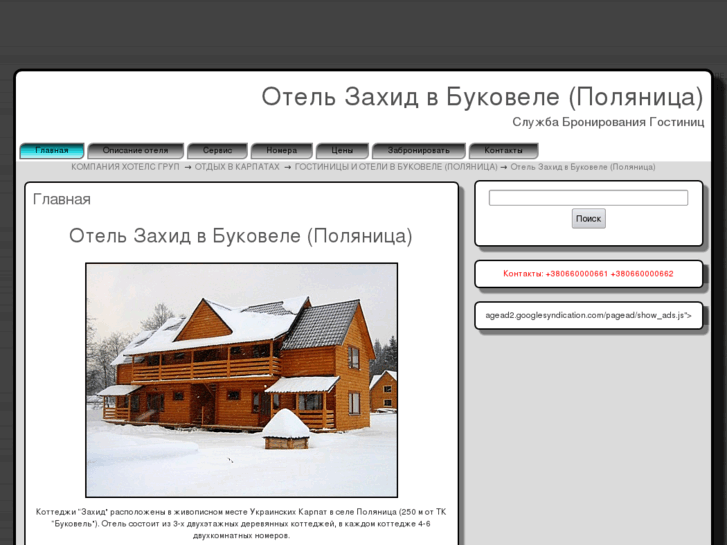Click the Забронировать tab
This screenshot has height=545, width=727.
click(x=418, y=151)
